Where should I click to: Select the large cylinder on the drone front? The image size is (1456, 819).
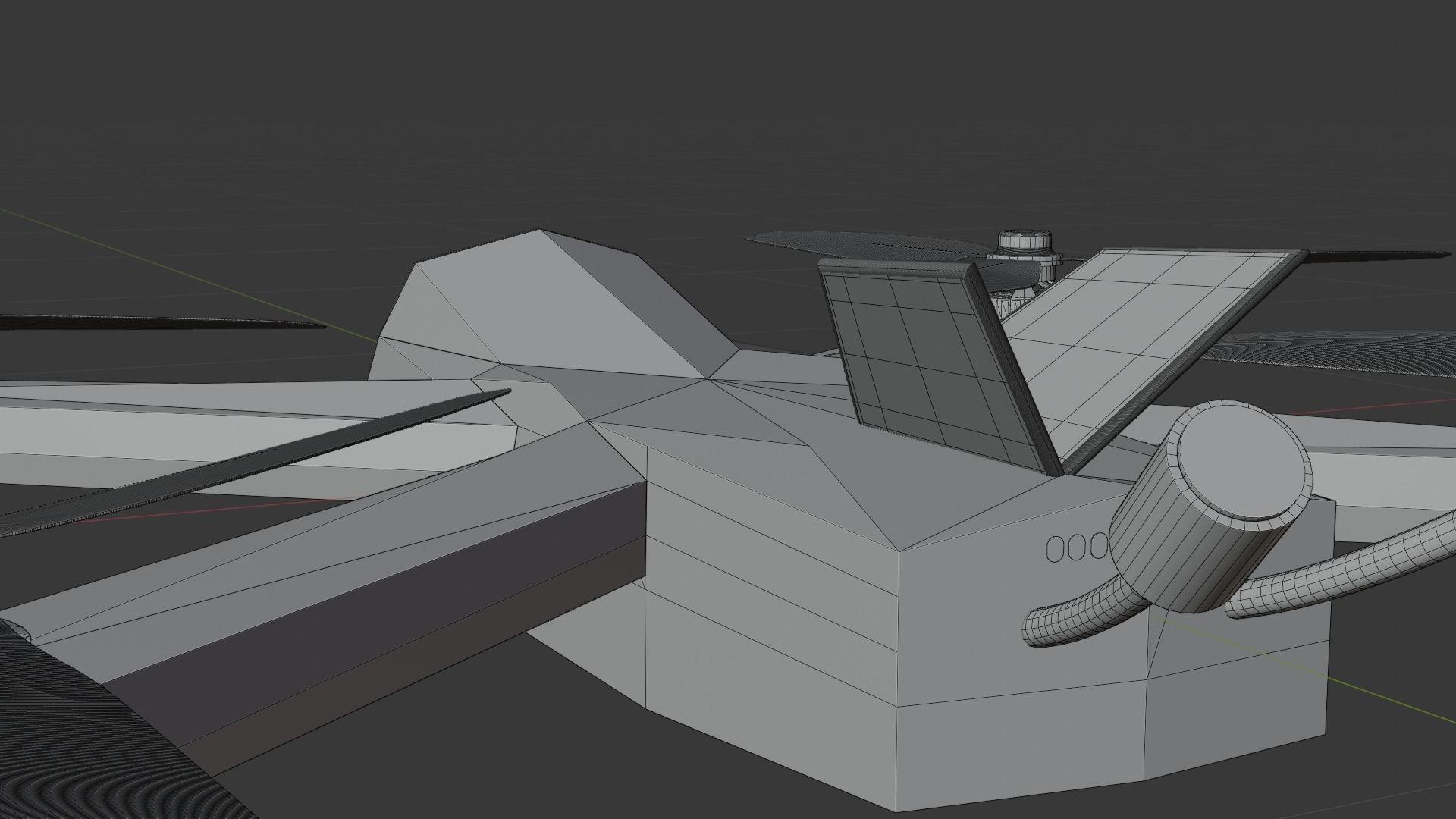[x=1211, y=505]
